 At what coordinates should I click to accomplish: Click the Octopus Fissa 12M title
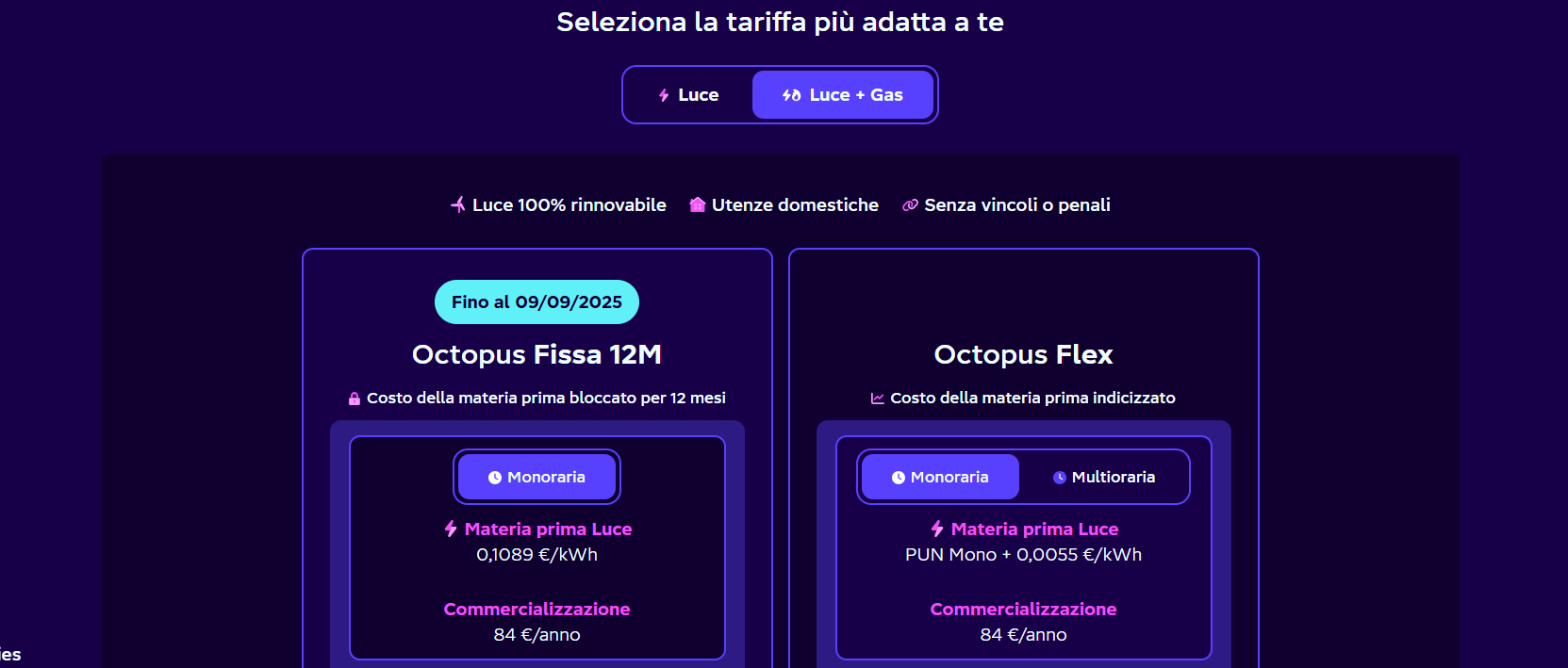point(536,354)
